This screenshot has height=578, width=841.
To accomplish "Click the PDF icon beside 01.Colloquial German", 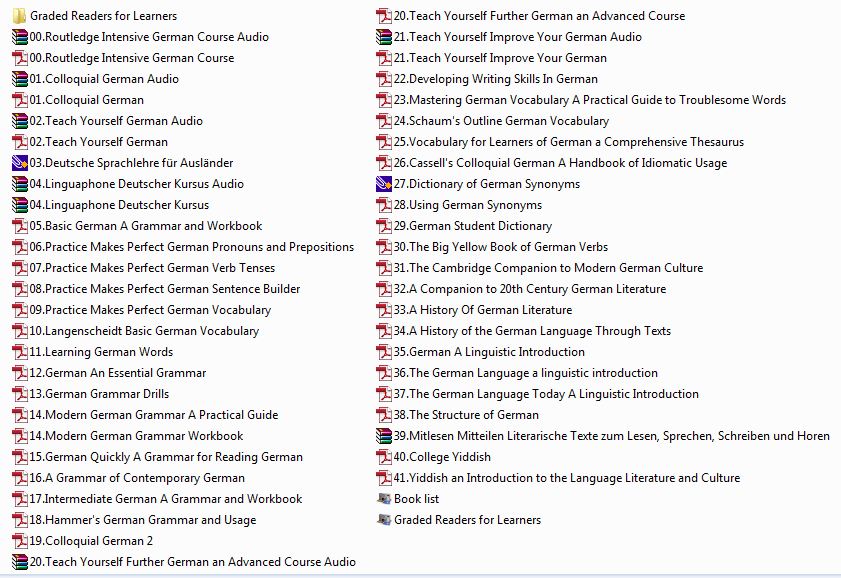I will [x=19, y=100].
